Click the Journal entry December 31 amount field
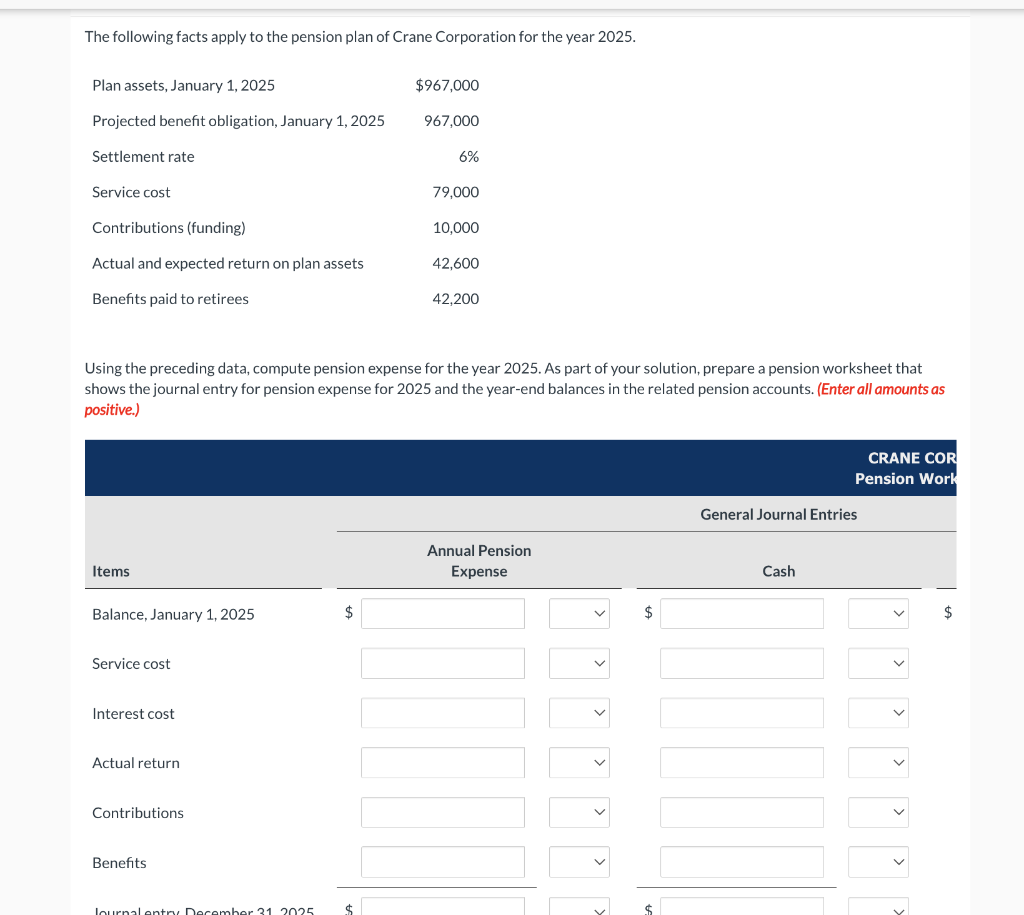This screenshot has width=1024, height=915. pyautogui.click(x=443, y=908)
